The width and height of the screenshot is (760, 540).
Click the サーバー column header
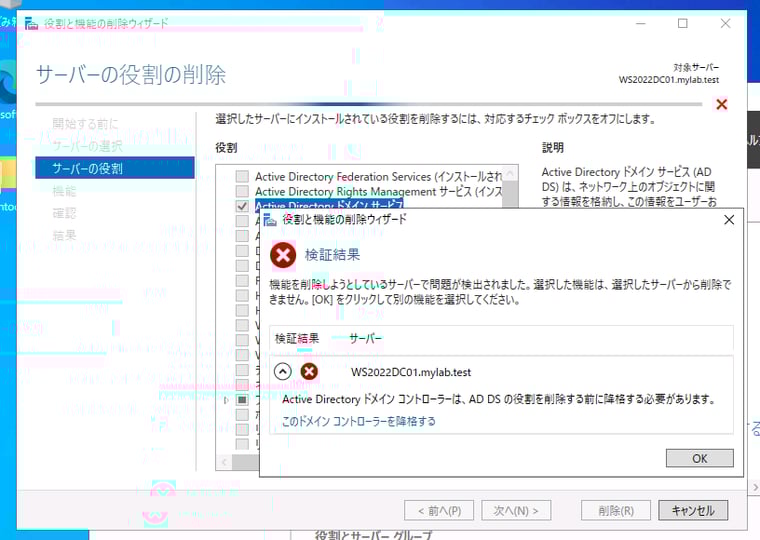click(x=365, y=338)
